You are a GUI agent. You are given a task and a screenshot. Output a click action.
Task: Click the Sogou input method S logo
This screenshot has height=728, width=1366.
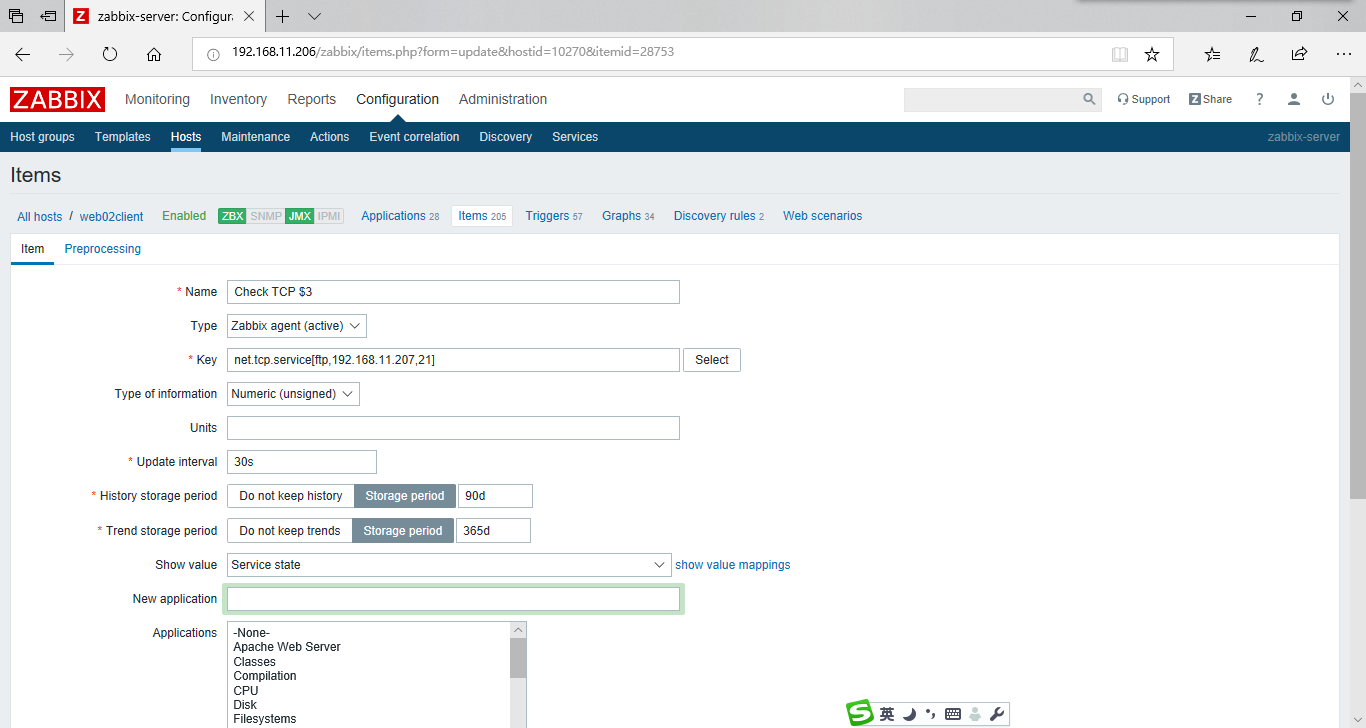(860, 713)
